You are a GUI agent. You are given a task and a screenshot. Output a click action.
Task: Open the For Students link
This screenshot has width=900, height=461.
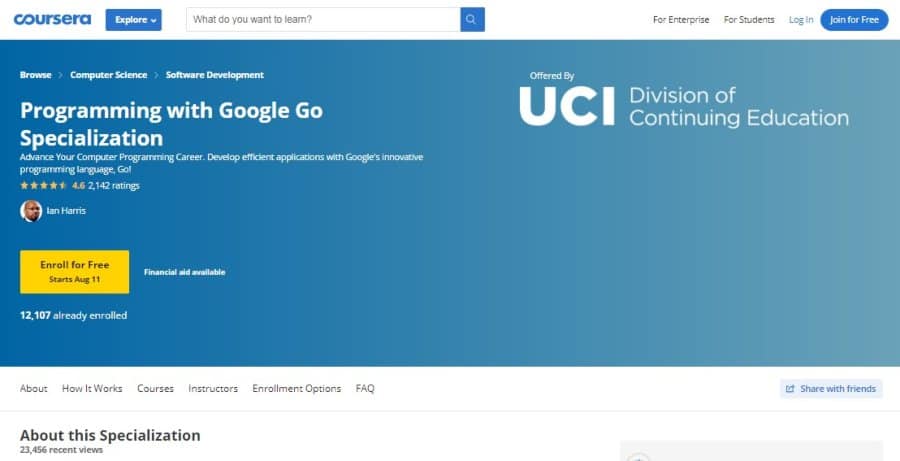click(x=749, y=20)
